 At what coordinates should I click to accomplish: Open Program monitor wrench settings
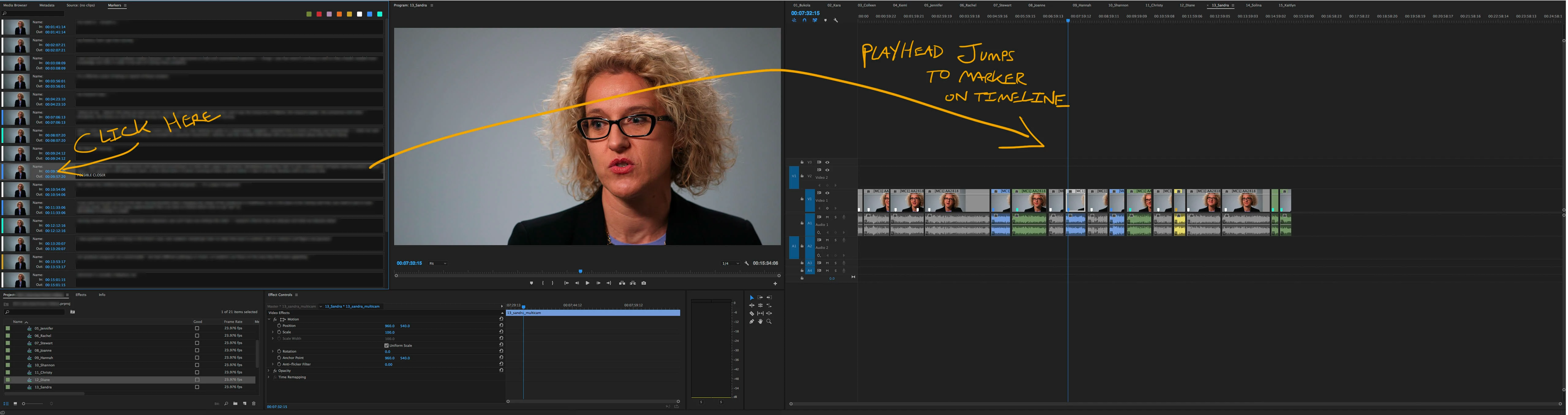pos(747,264)
